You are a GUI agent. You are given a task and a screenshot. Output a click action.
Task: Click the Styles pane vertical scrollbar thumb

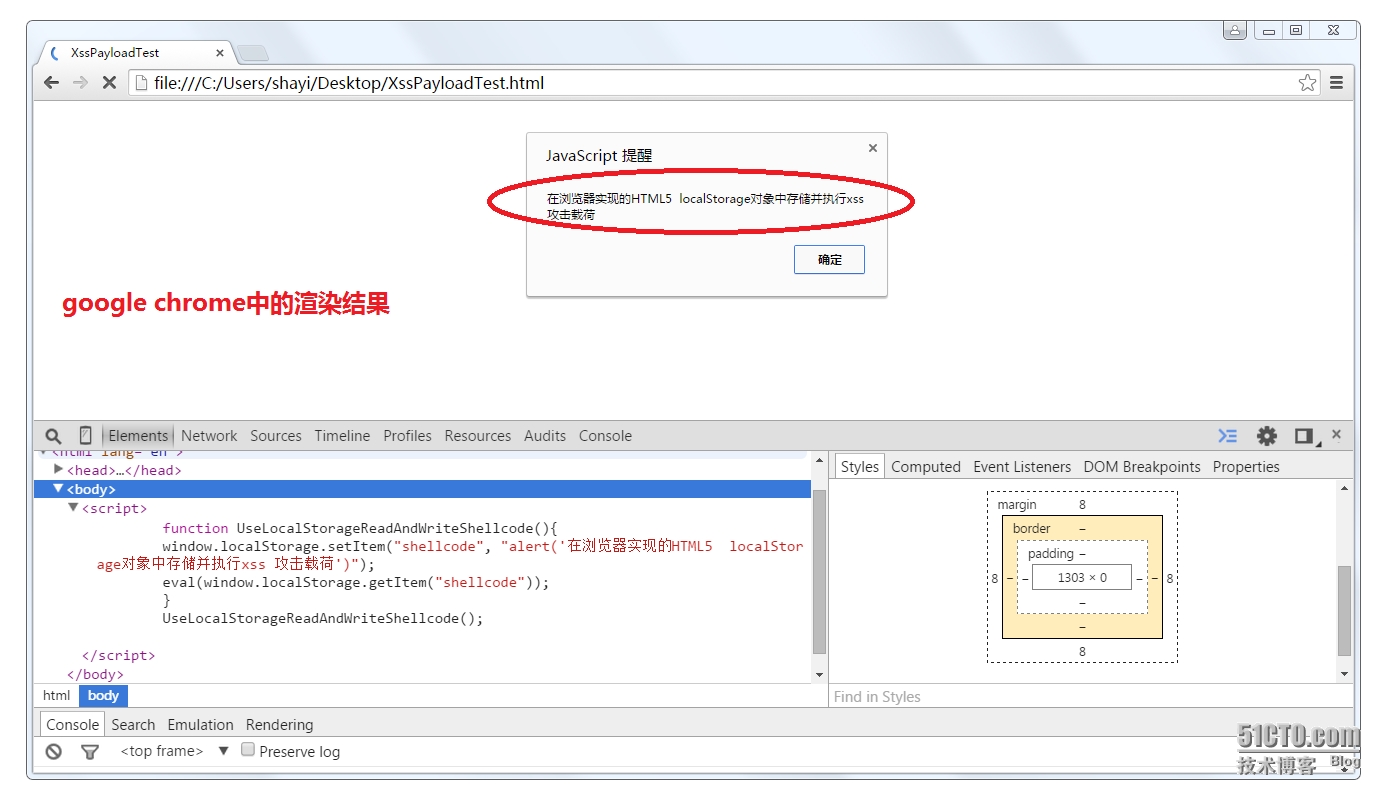click(1345, 610)
